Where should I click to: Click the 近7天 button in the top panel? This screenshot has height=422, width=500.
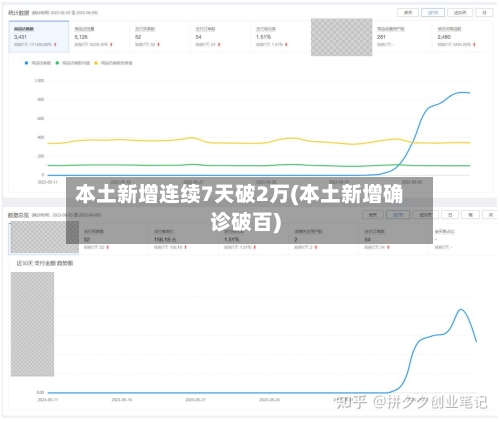[433, 13]
